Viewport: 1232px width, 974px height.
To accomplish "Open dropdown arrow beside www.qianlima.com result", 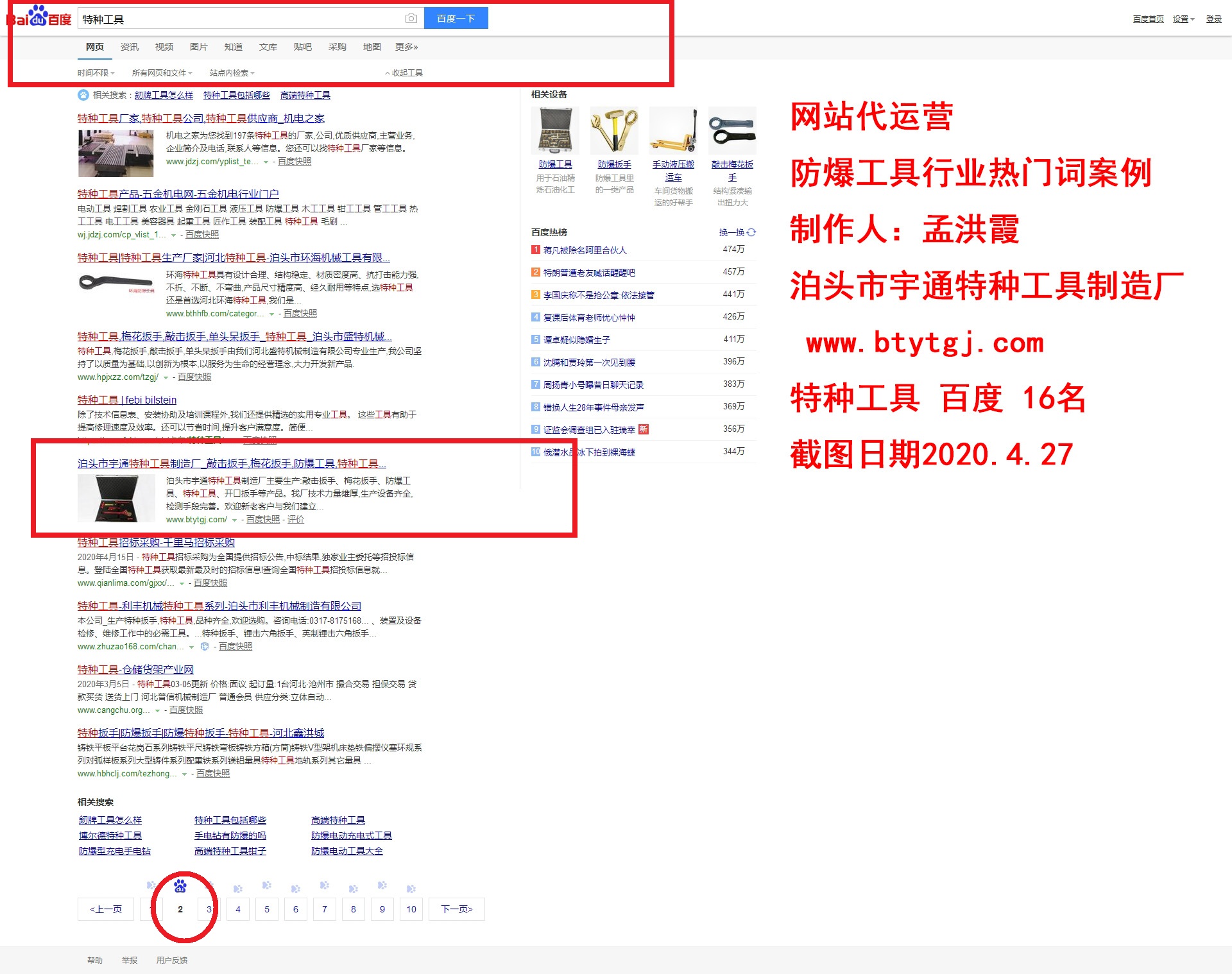I will point(182,583).
